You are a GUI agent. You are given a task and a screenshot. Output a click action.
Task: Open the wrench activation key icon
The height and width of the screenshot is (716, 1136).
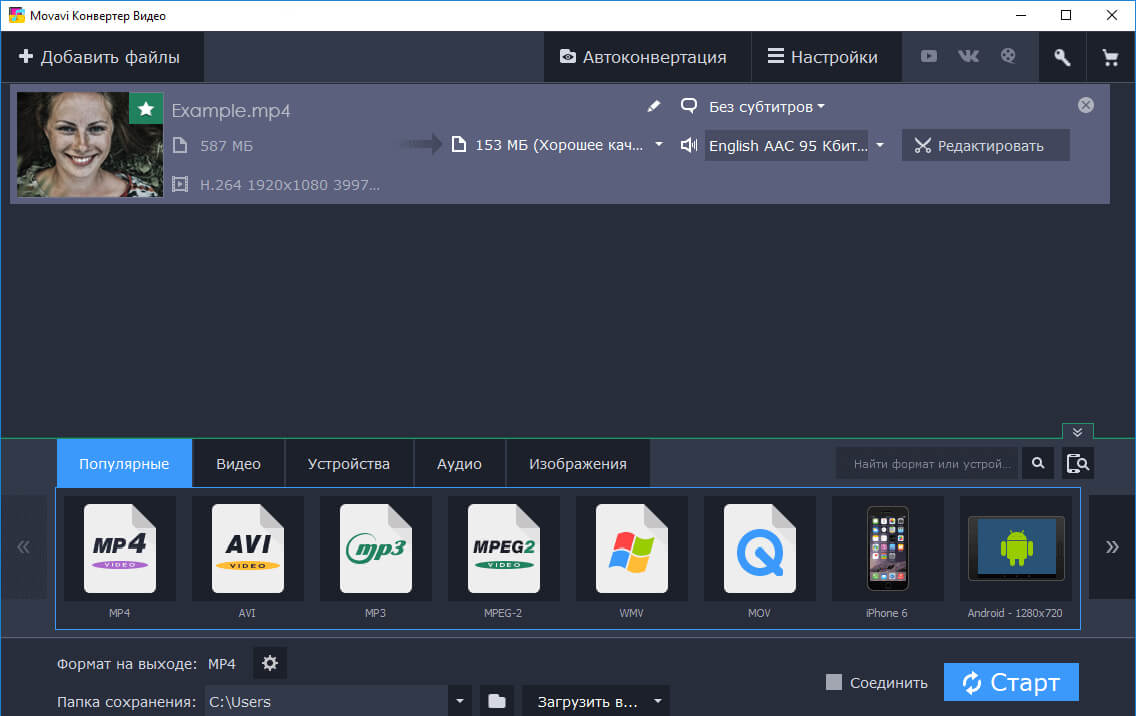click(x=1062, y=58)
